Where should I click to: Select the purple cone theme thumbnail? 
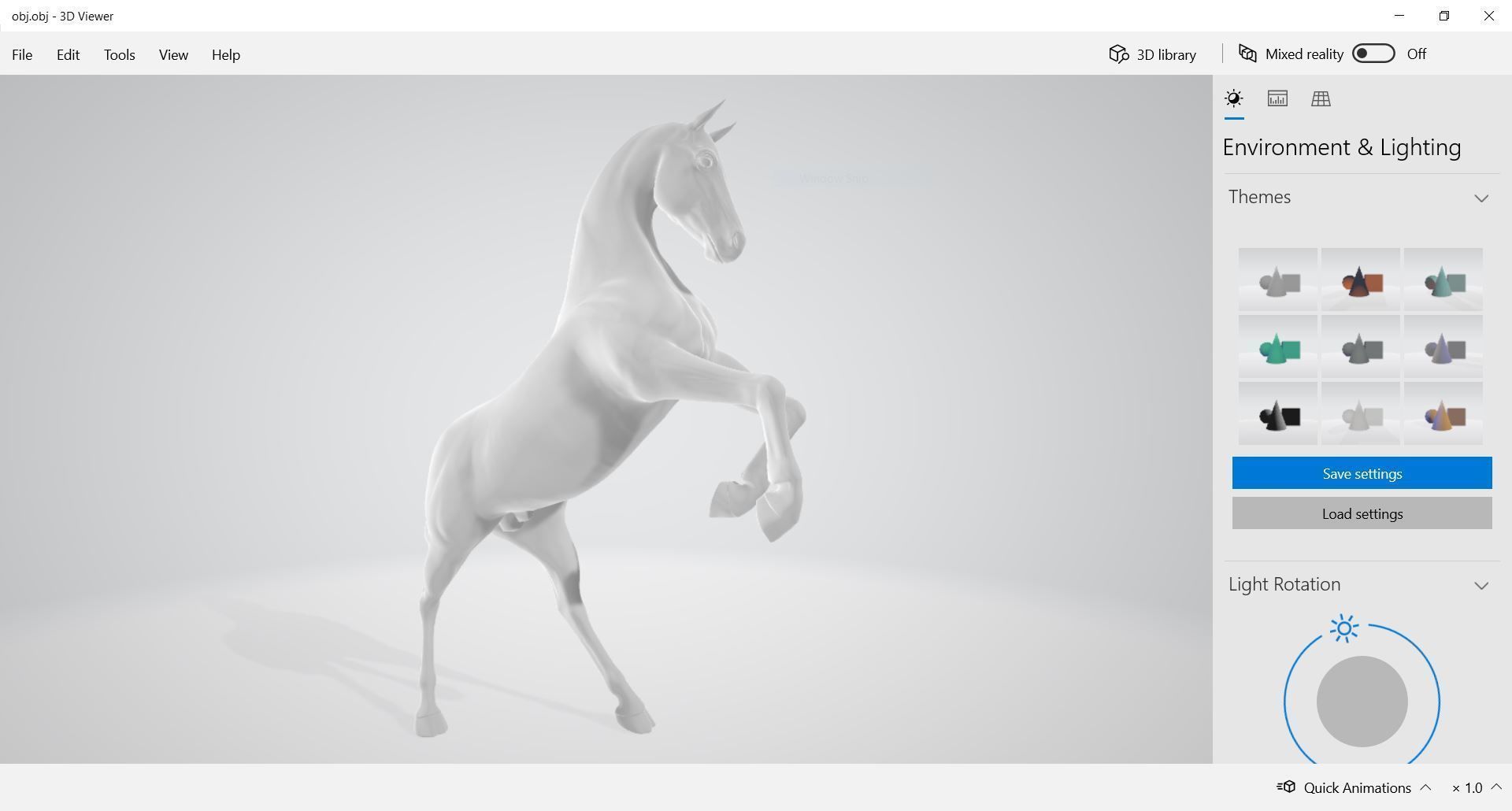pyautogui.click(x=1443, y=346)
